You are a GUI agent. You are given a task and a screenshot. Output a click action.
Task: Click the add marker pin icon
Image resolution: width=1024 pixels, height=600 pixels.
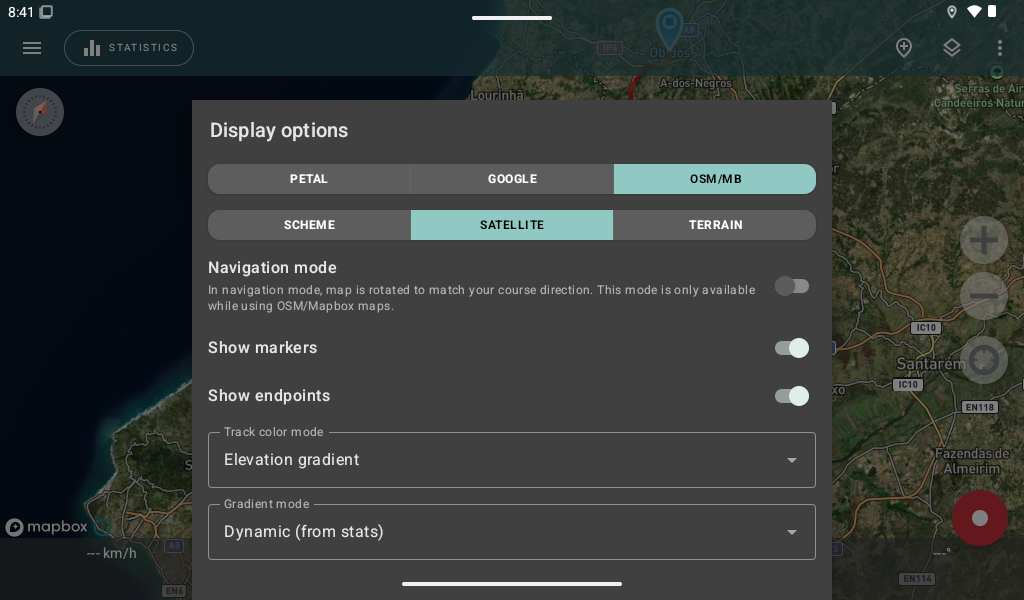tap(904, 48)
